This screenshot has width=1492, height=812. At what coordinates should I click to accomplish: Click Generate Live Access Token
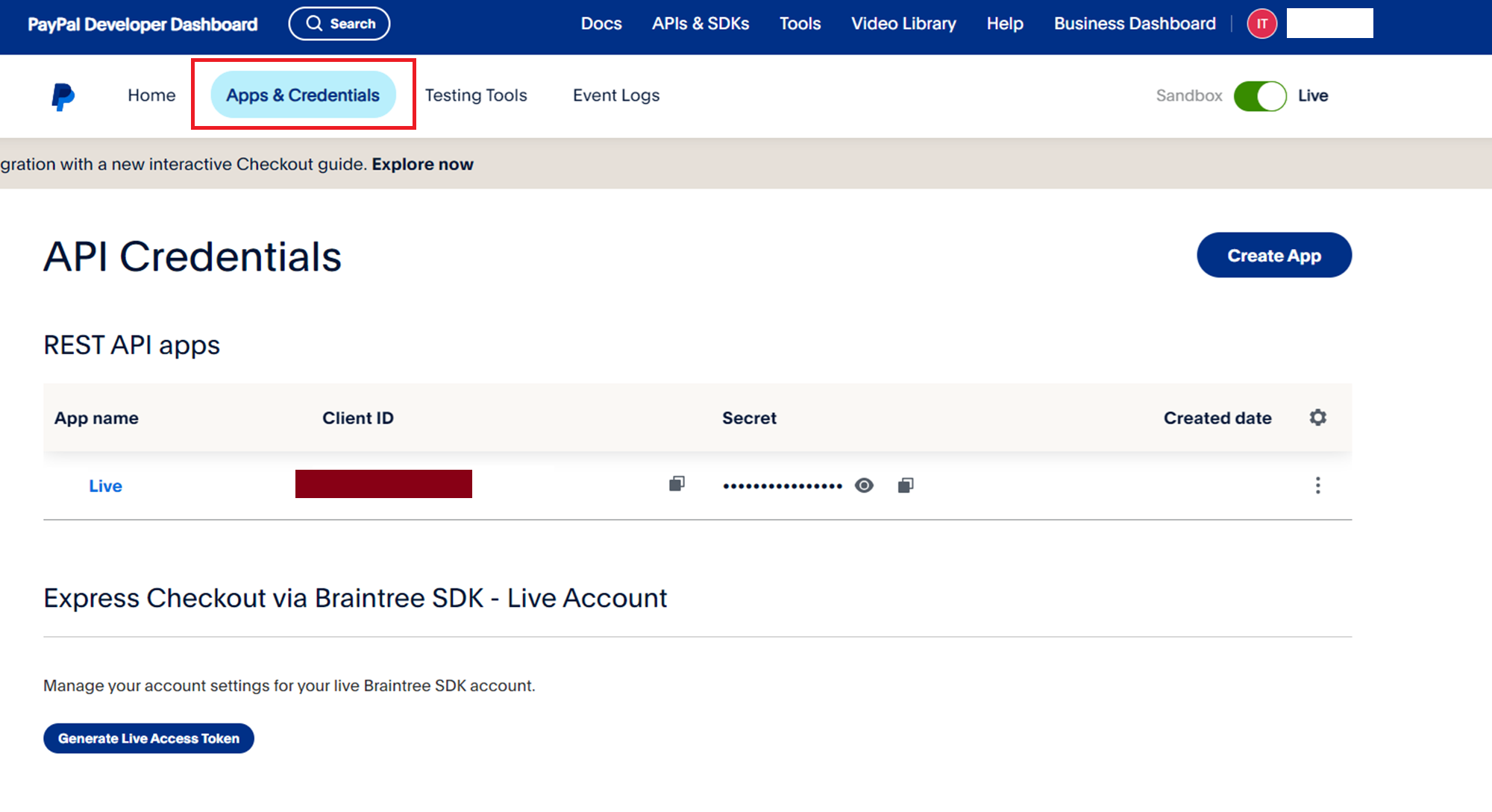tap(148, 738)
